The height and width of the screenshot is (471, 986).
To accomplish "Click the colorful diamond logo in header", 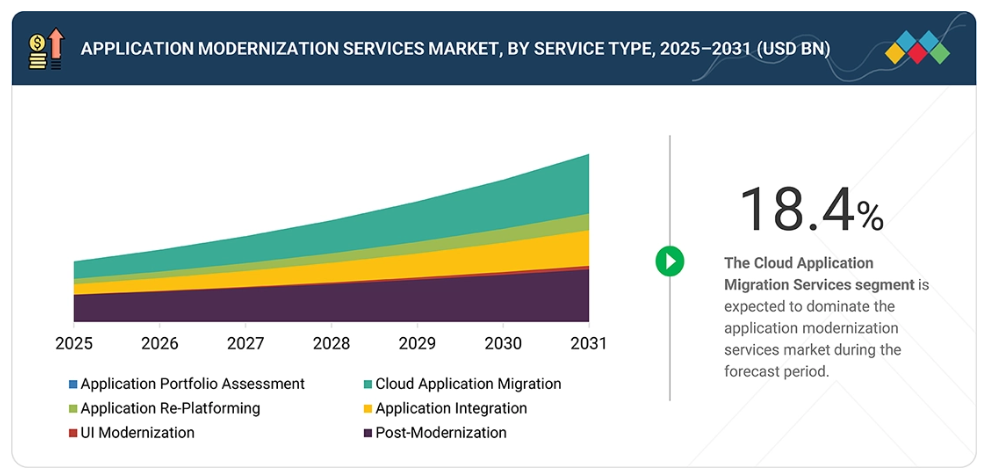I will [917, 48].
